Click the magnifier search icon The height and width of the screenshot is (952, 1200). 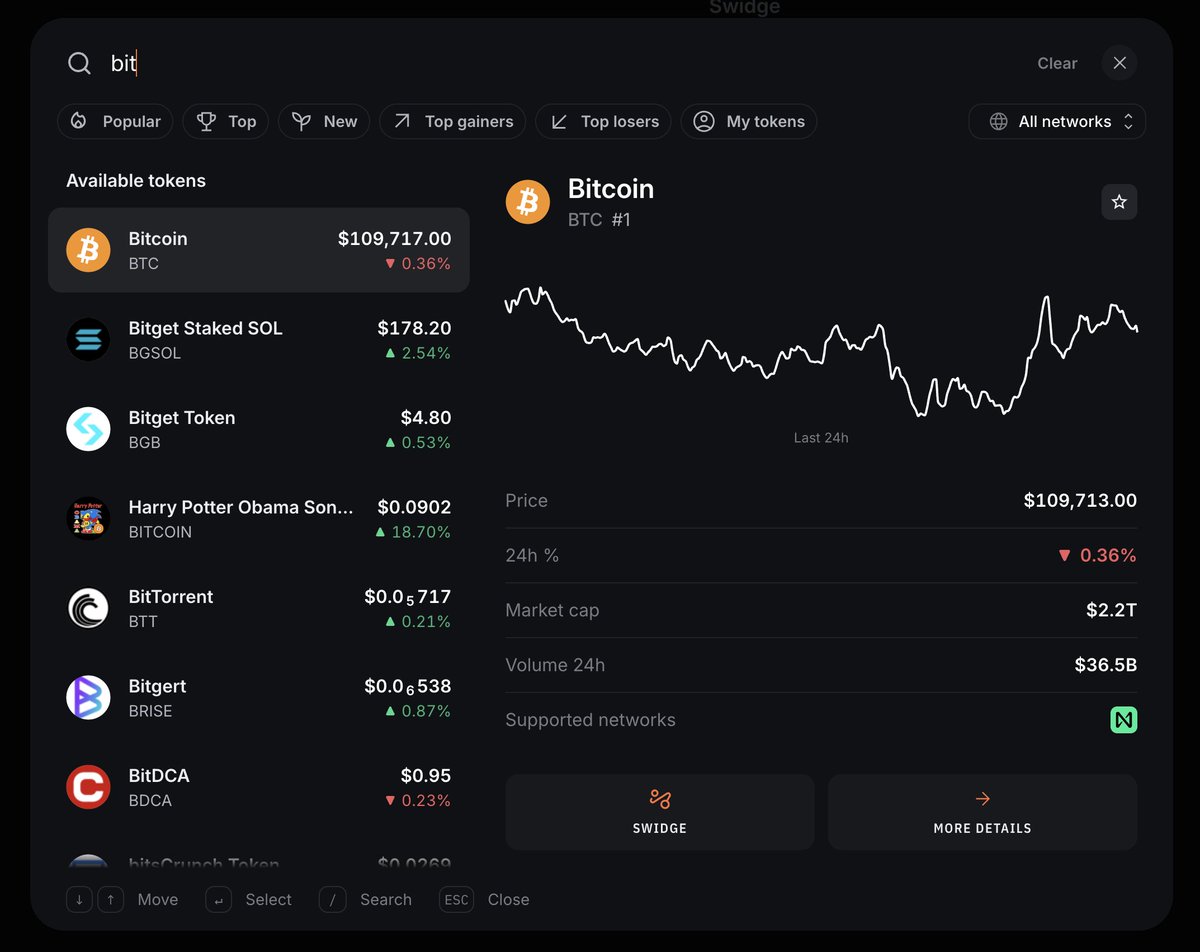tap(79, 63)
